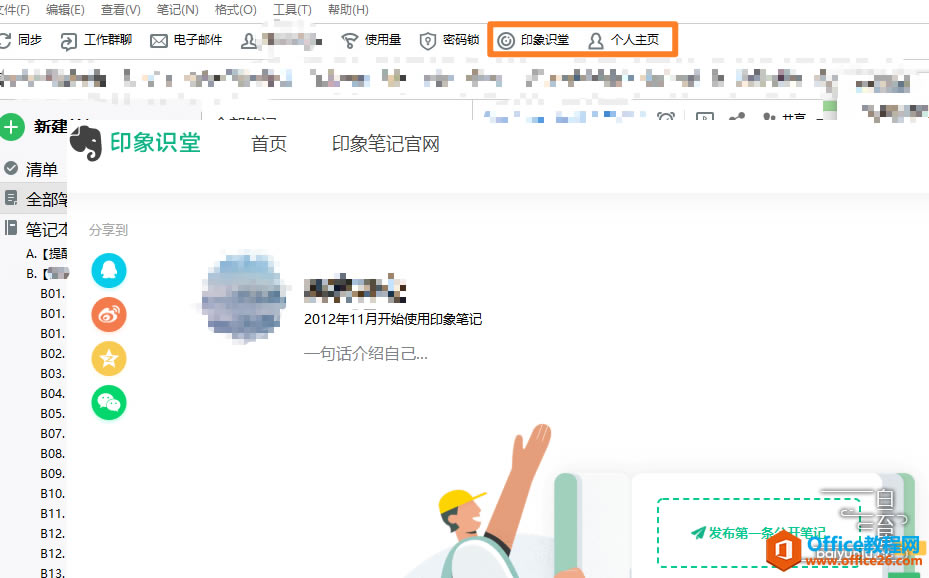Click the blurred account user icon in toolbar
This screenshot has width=929, height=578.
pos(249,41)
